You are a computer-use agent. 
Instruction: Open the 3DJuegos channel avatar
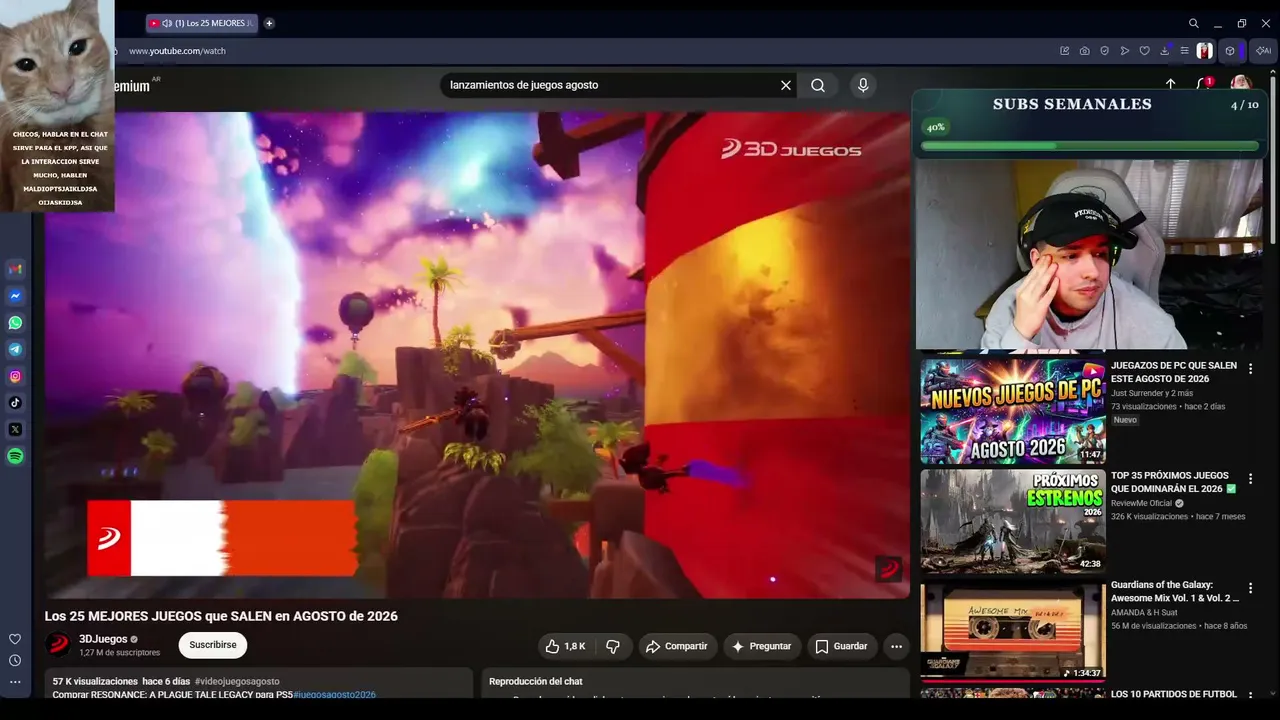tap(59, 645)
